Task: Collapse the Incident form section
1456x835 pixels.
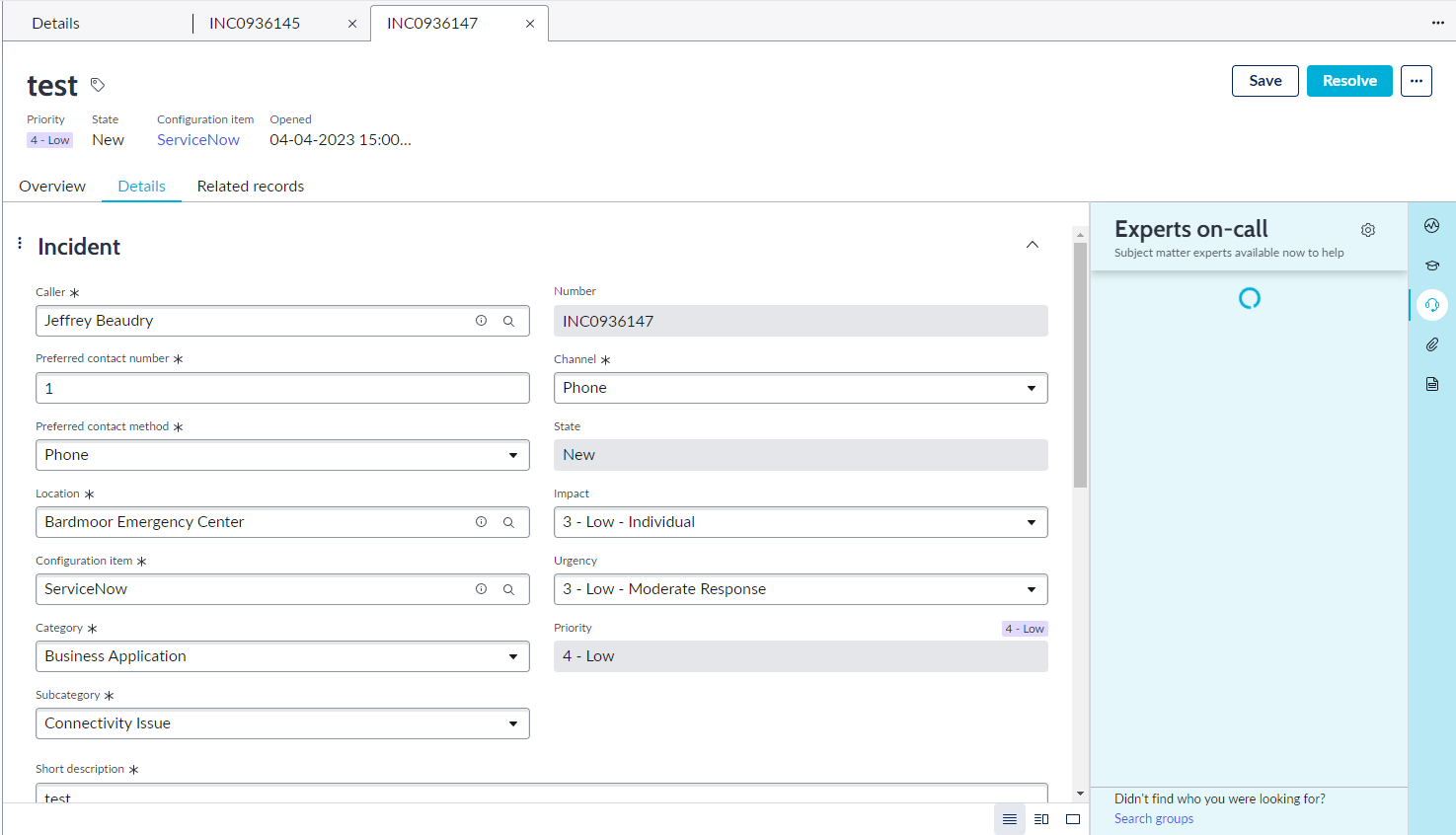Action: click(x=1032, y=244)
